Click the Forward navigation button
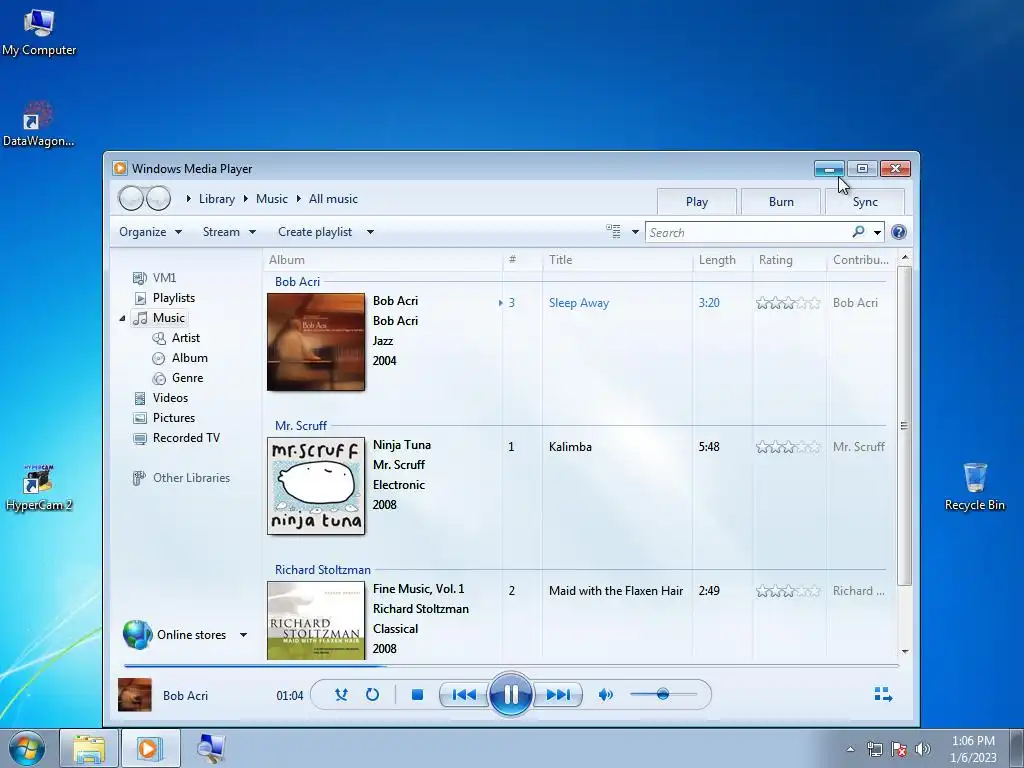Screen dimensions: 1024x768 pos(159,199)
